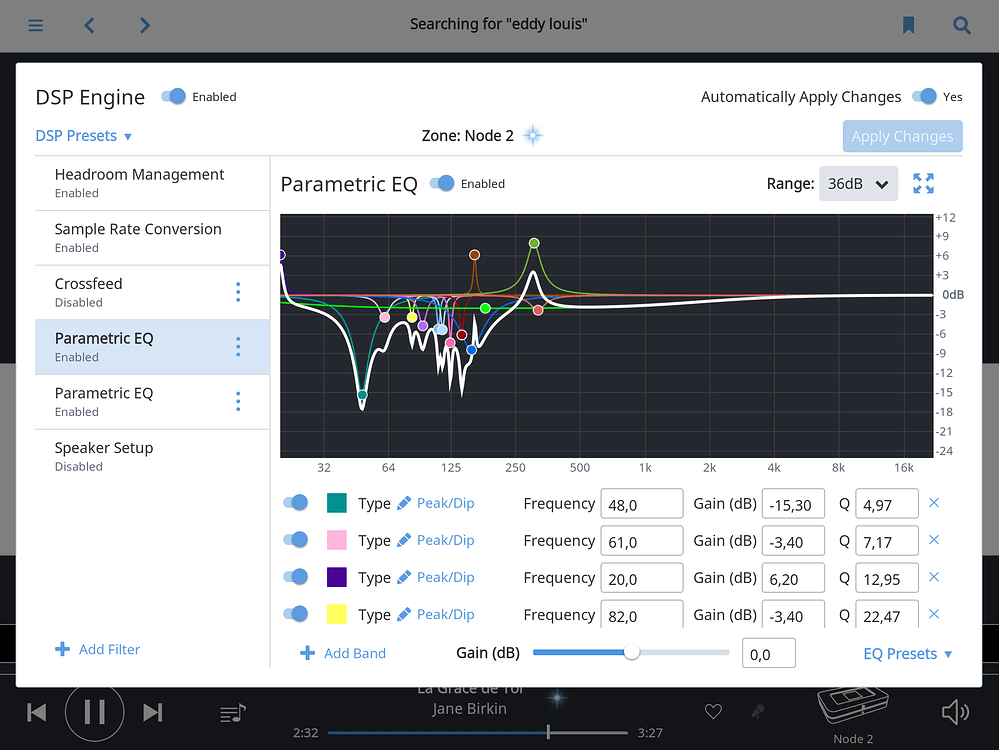Image resolution: width=999 pixels, height=750 pixels.
Task: Click the bookmark icon in the top bar
Action: click(x=909, y=24)
